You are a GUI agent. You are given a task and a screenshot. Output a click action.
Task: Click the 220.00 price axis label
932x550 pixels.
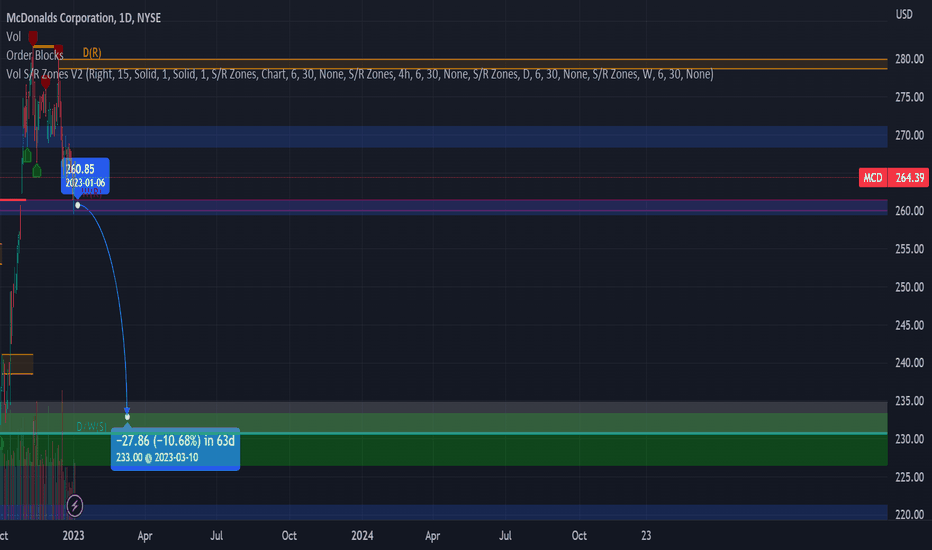909,514
